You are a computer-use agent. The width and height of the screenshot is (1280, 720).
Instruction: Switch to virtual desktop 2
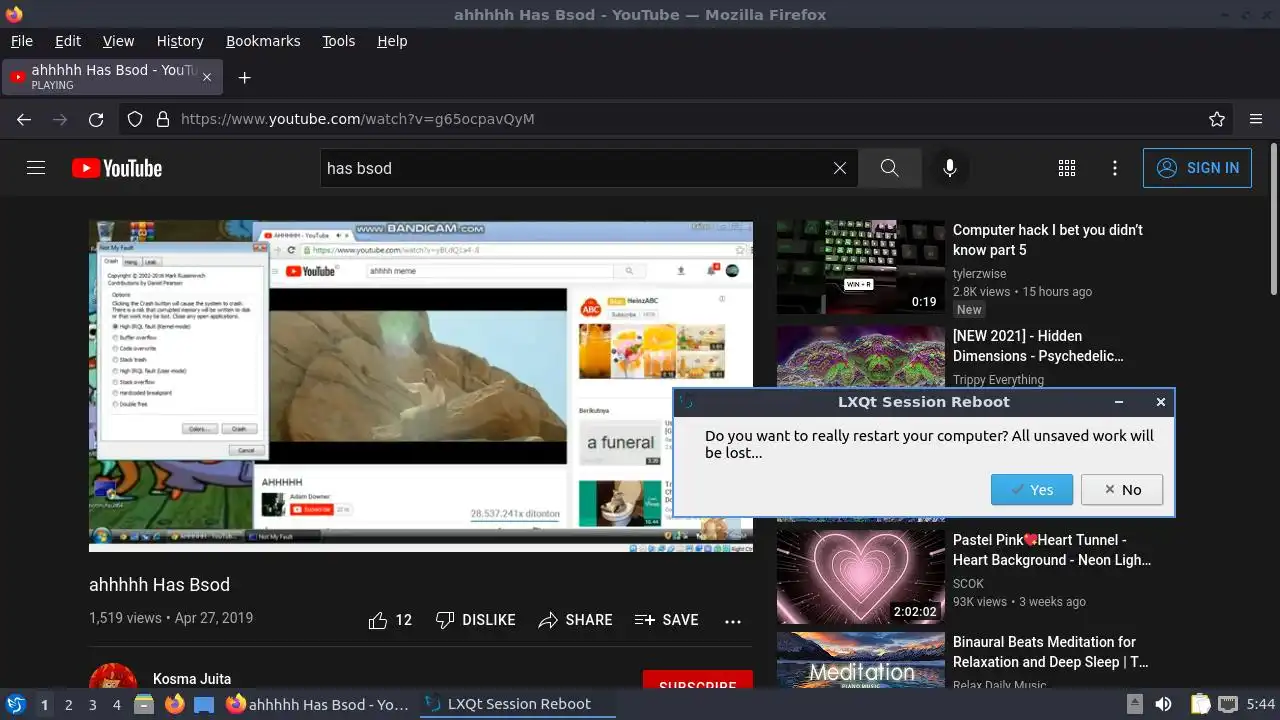tap(68, 704)
